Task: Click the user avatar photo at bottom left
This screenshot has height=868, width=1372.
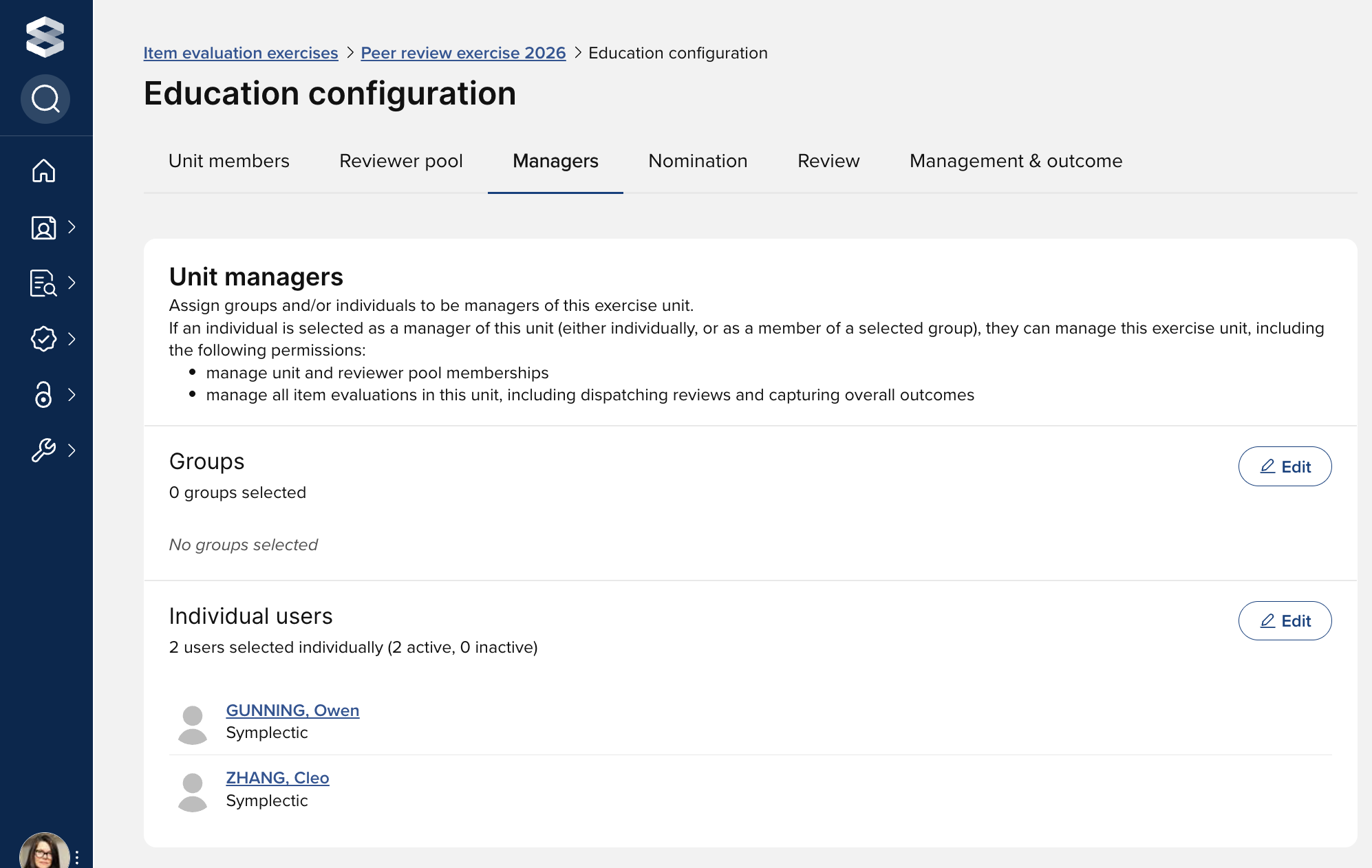Action: 43,853
